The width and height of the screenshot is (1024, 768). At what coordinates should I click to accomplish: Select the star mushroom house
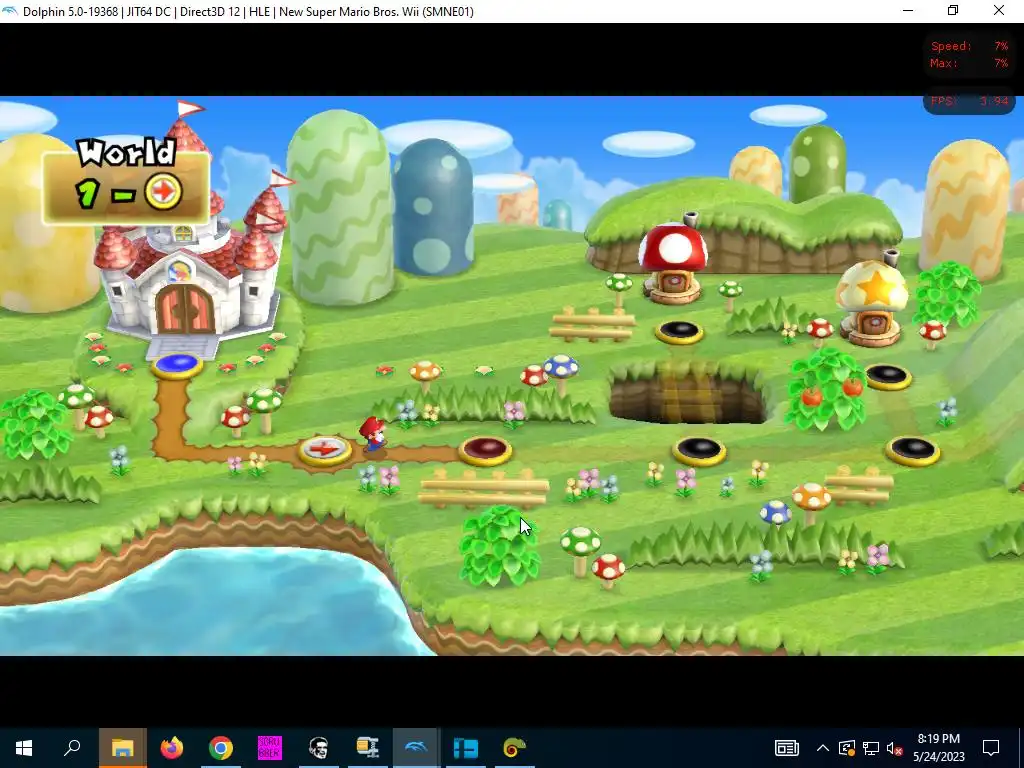(x=872, y=302)
